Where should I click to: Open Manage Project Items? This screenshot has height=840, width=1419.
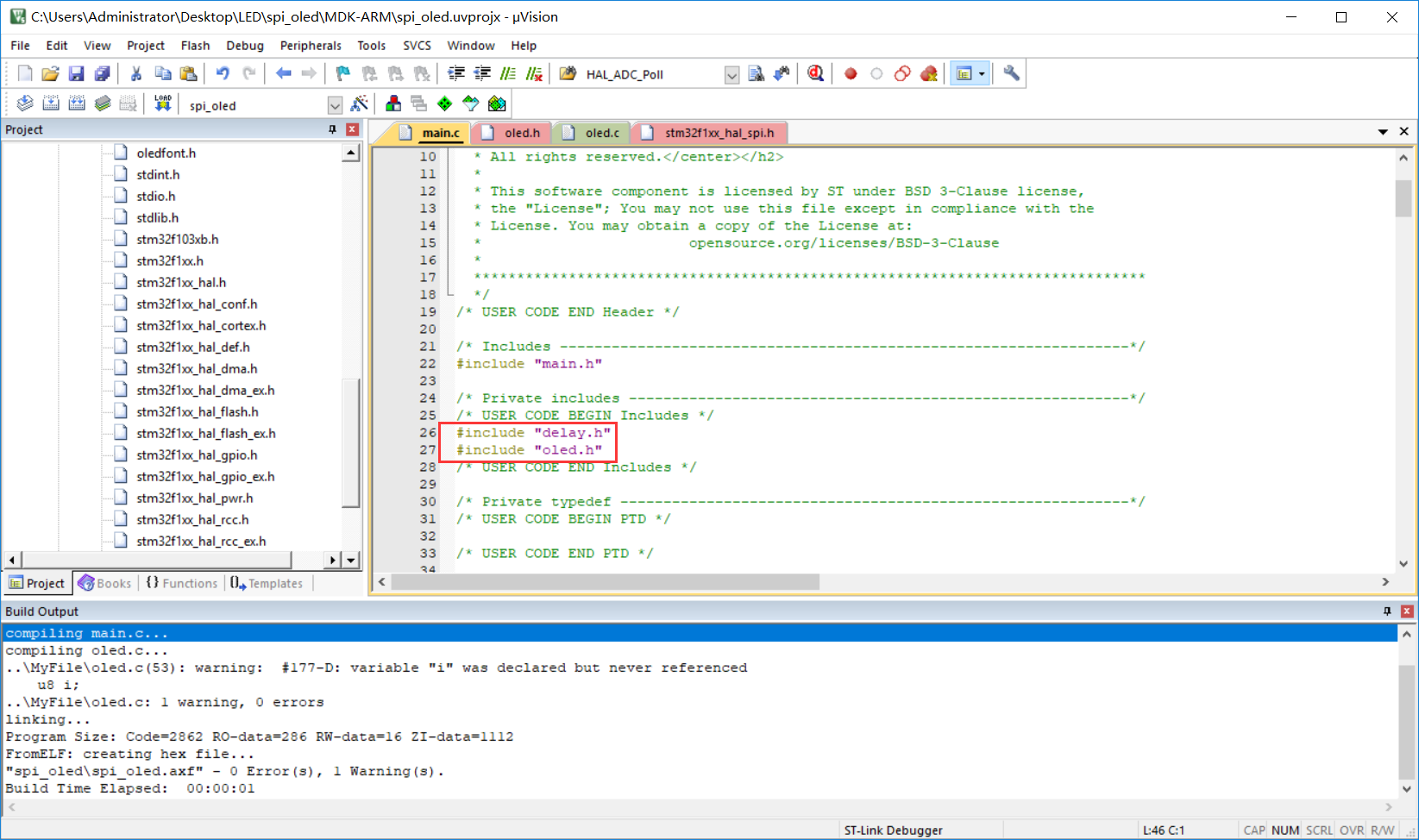click(x=393, y=104)
